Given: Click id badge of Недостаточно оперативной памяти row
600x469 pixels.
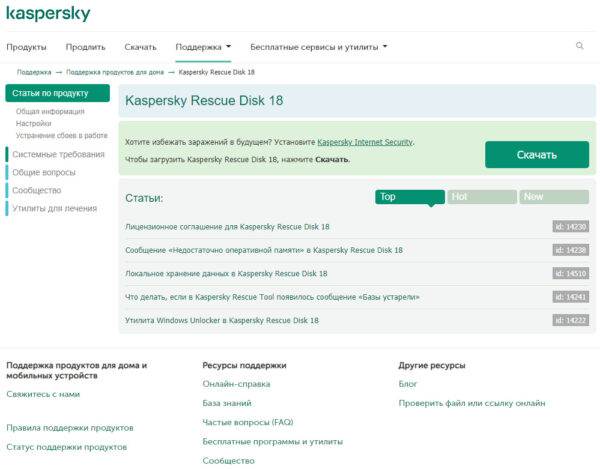Looking at the screenshot, I should pos(571,250).
